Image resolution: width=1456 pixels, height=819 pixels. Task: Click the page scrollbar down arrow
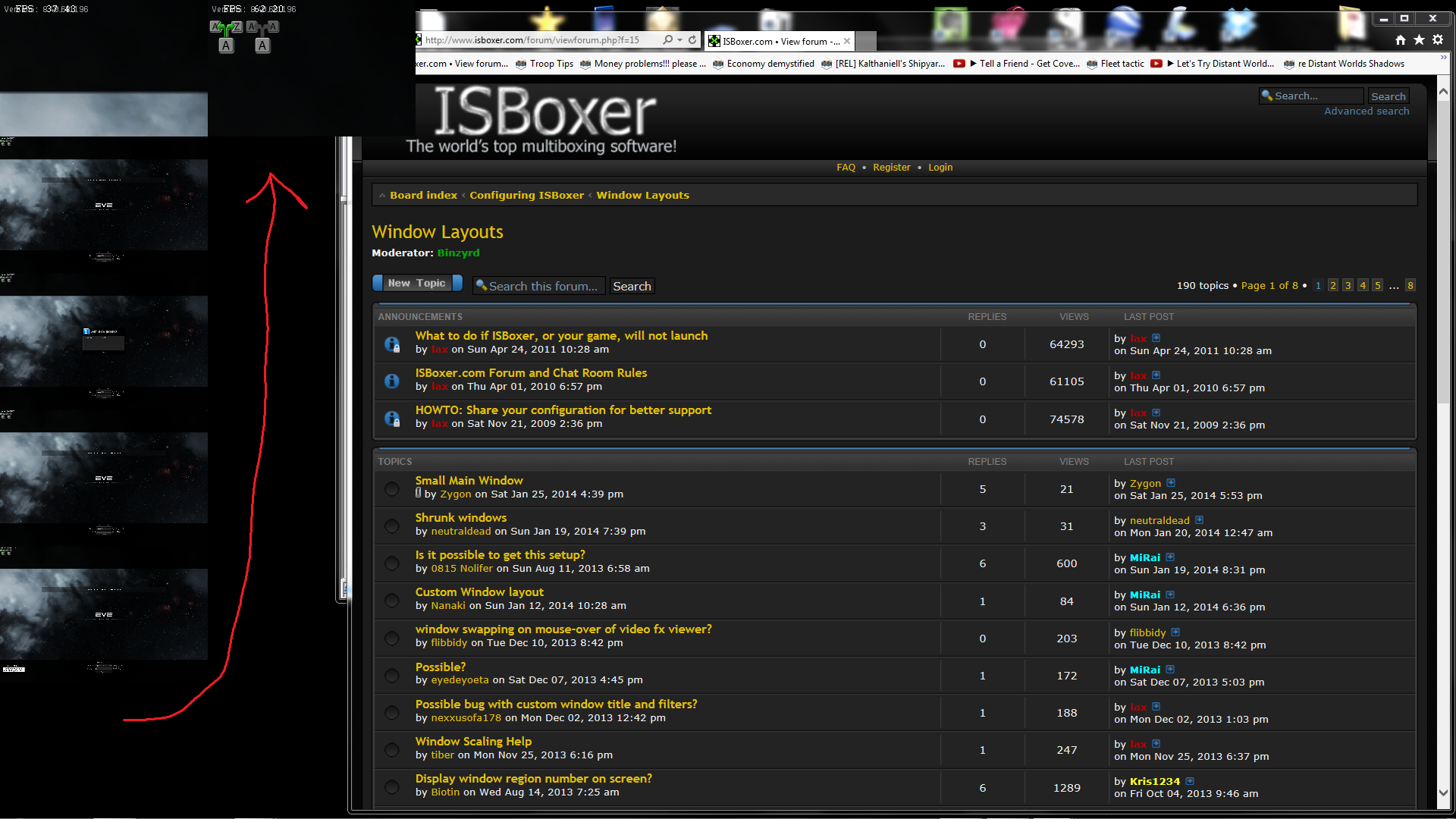click(x=1443, y=792)
